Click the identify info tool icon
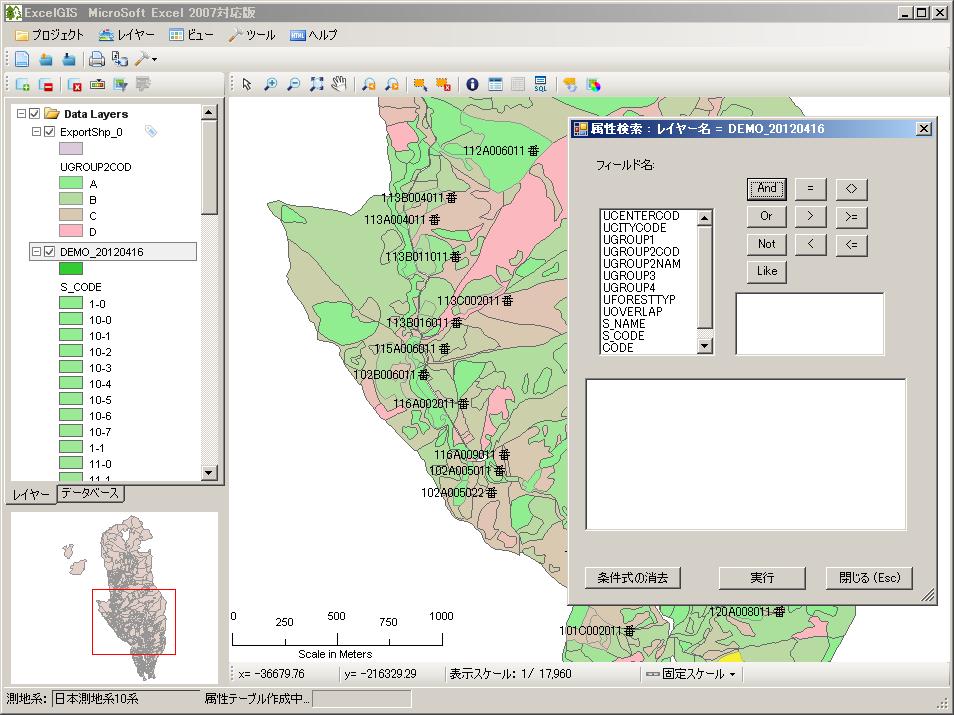 click(472, 85)
